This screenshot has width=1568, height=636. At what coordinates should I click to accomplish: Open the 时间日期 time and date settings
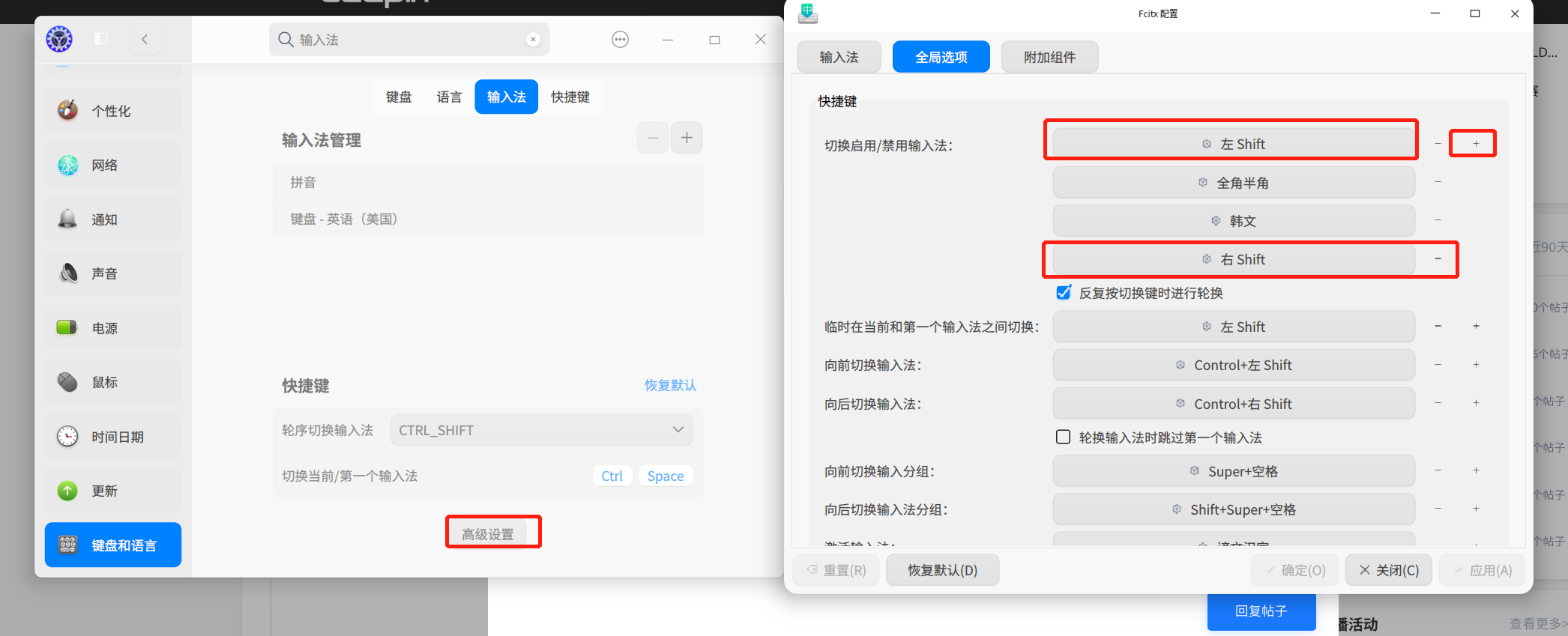pyautogui.click(x=113, y=437)
